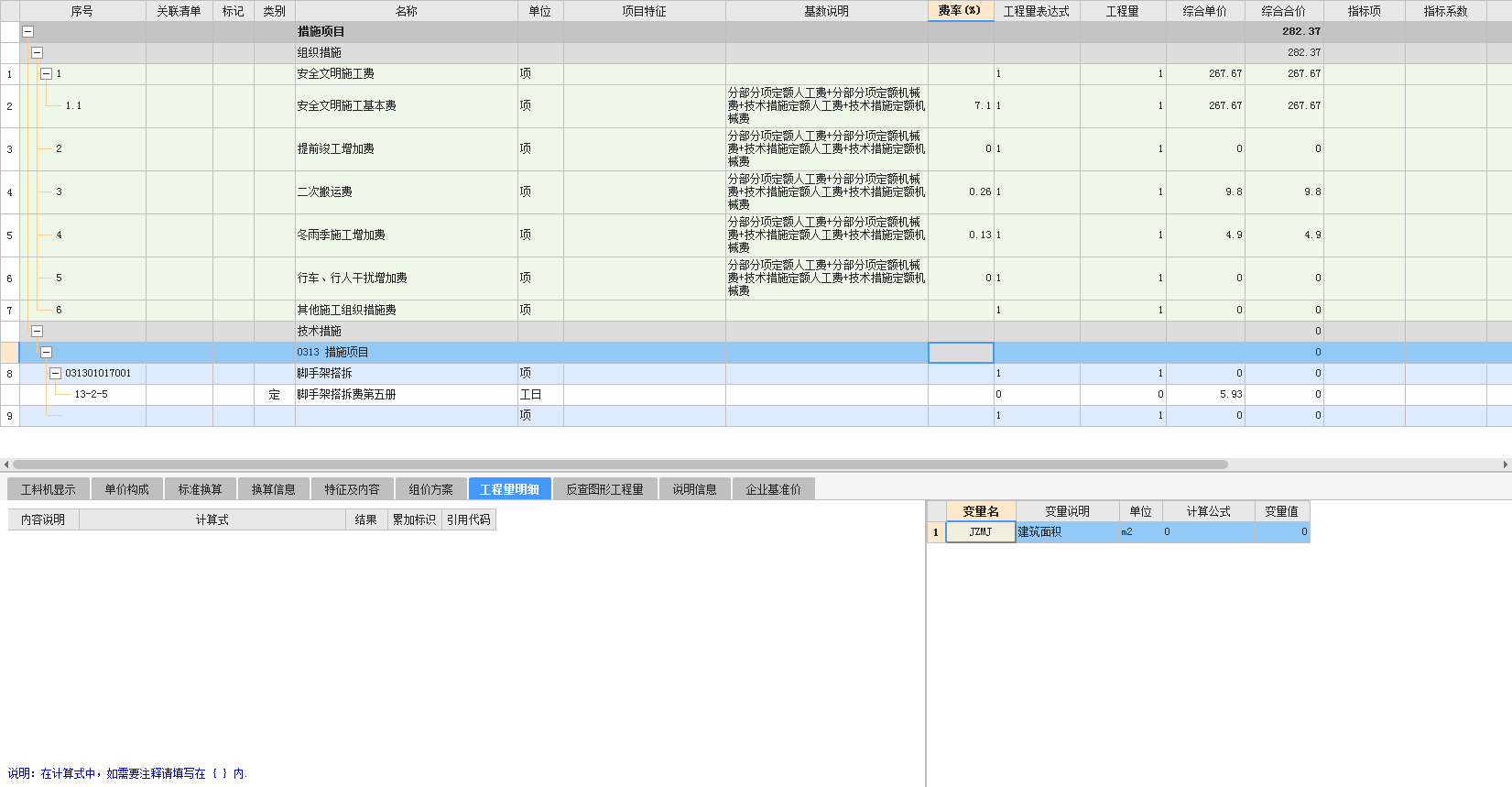The image size is (1512, 787).
Task: Select the JZMJ variable name cell
Action: point(980,532)
